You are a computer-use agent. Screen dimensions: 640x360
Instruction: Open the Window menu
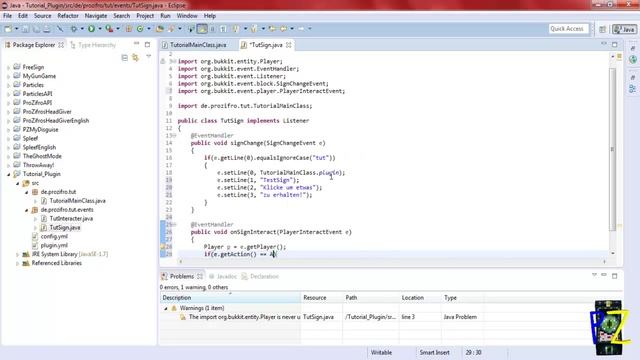pos(187,16)
